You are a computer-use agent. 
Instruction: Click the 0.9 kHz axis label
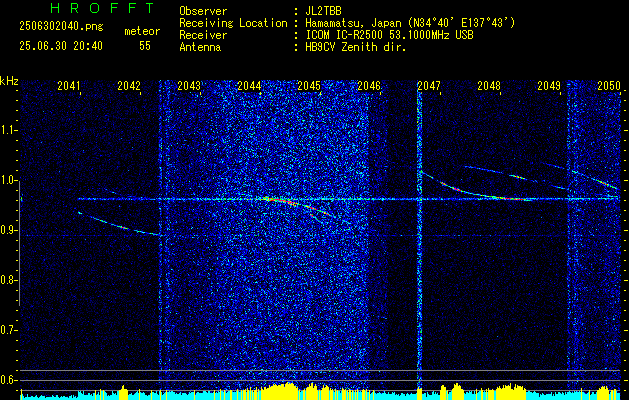pyautogui.click(x=8, y=230)
